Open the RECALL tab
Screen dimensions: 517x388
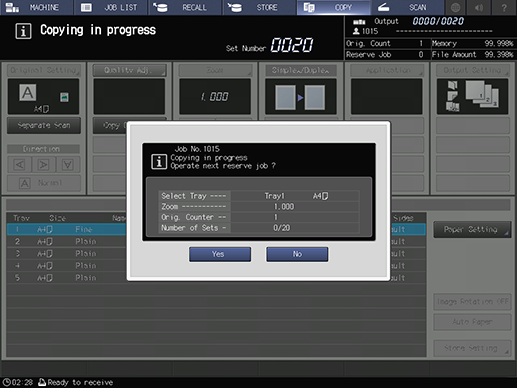185,7
